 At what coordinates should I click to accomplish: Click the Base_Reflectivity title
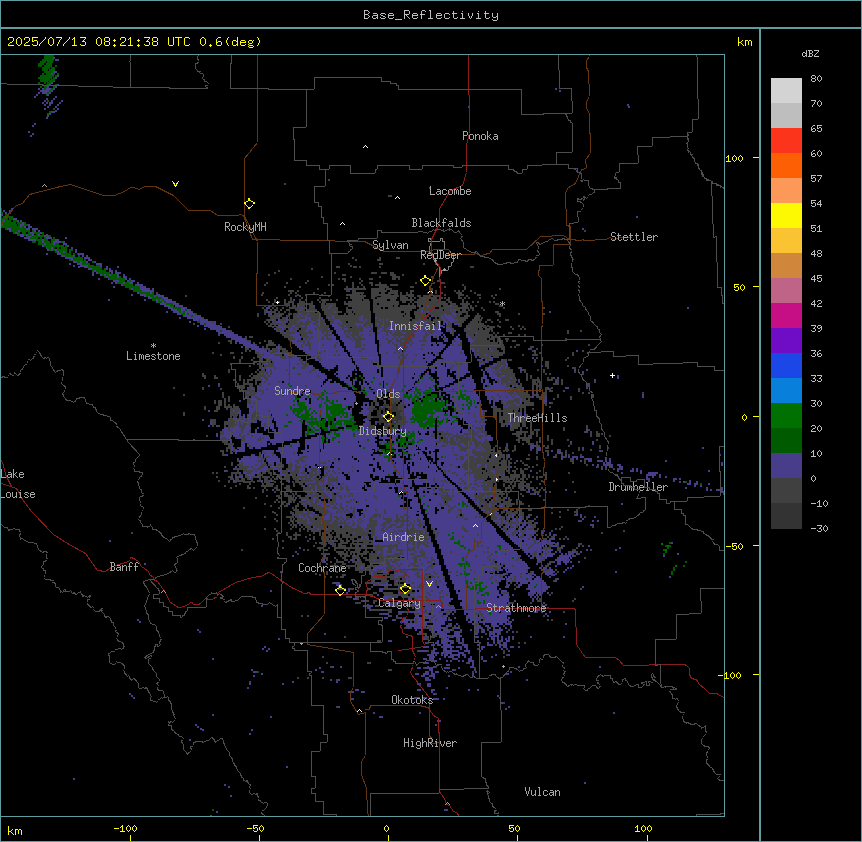[x=431, y=15]
